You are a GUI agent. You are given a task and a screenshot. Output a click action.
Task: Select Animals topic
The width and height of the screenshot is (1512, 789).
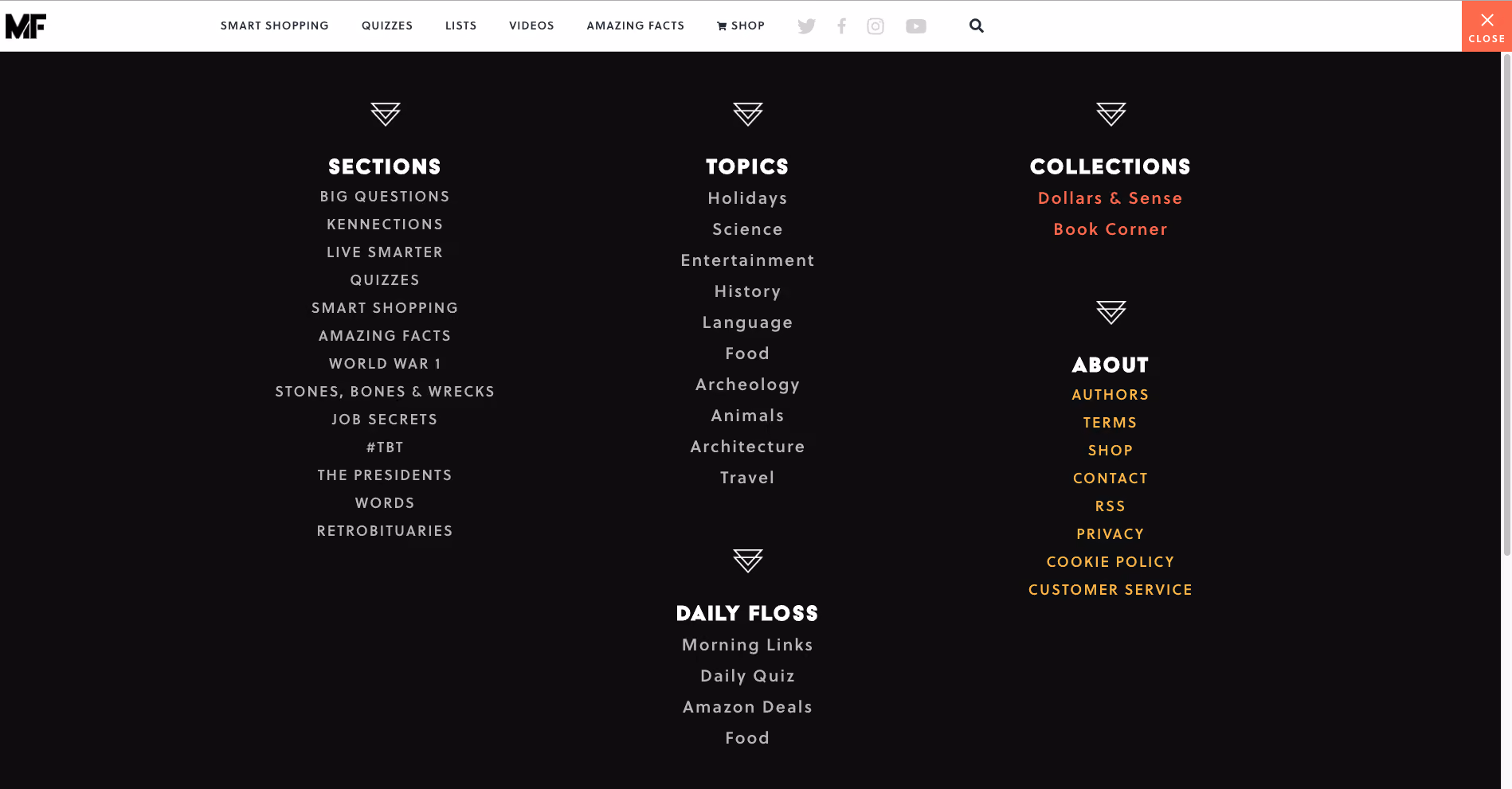[747, 416]
